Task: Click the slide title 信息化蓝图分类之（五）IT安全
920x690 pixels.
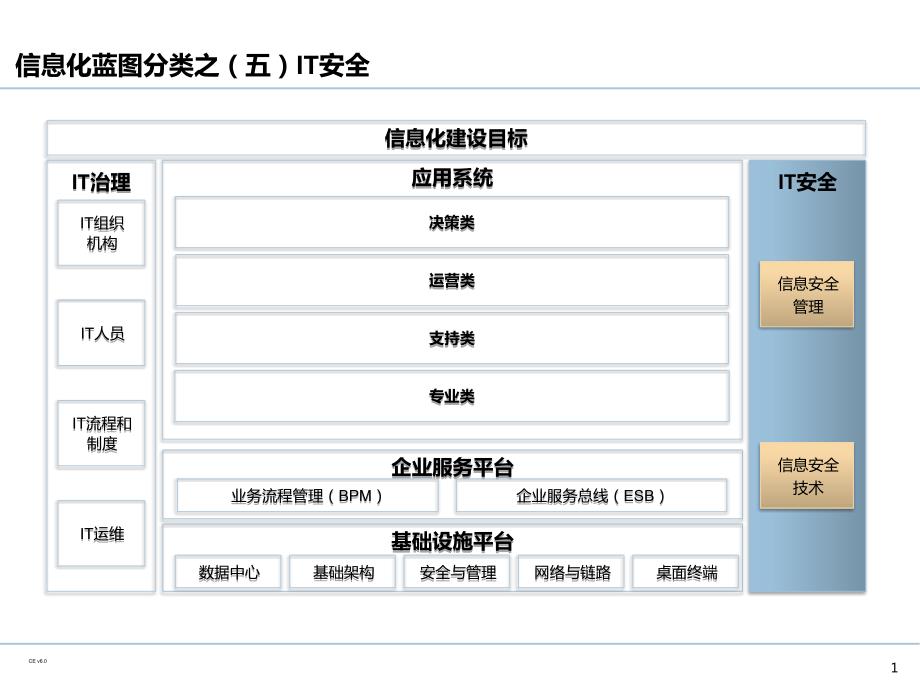Action: [192, 65]
